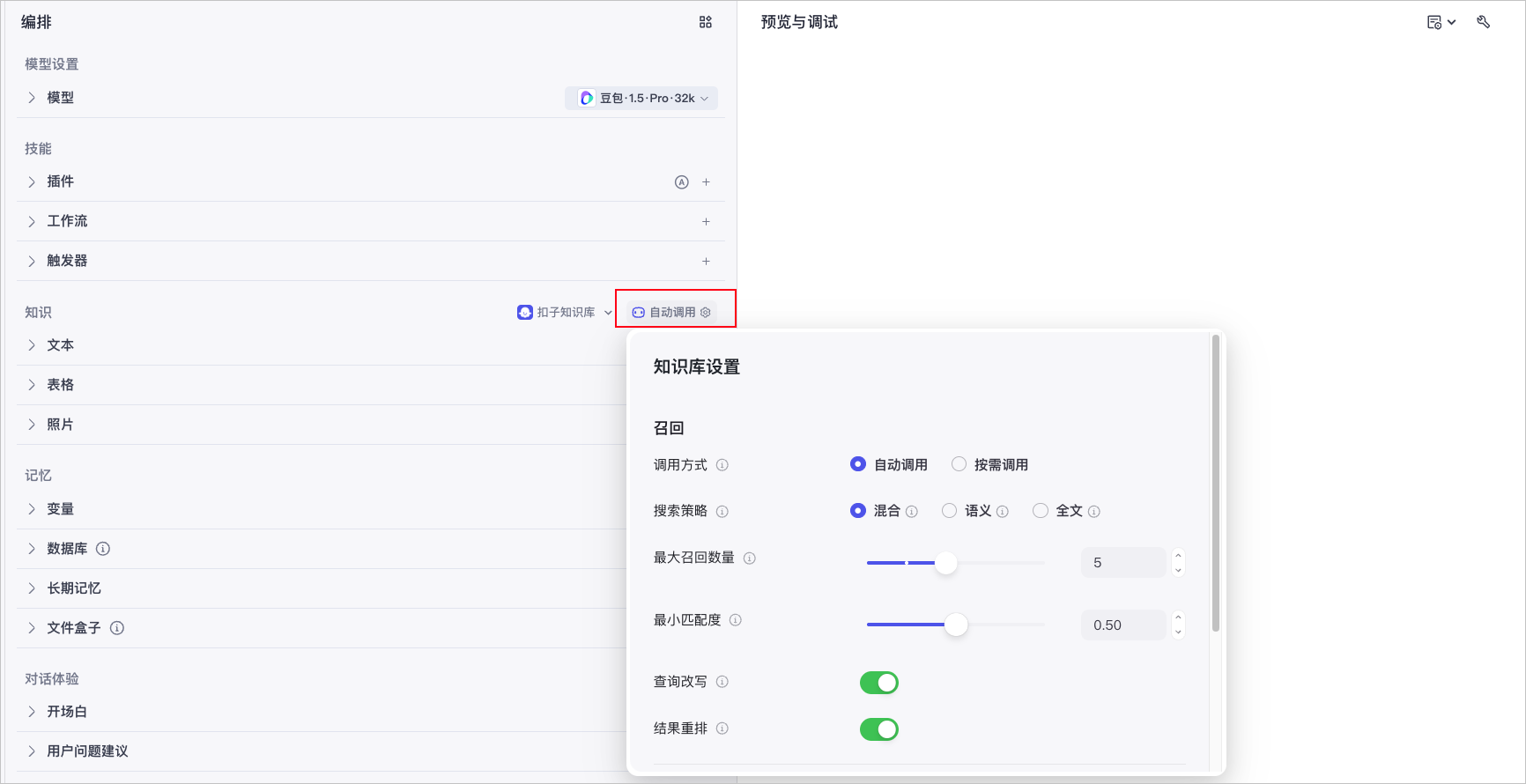Expand the 插件 section
Screen dimensions: 1526x784
32,181
